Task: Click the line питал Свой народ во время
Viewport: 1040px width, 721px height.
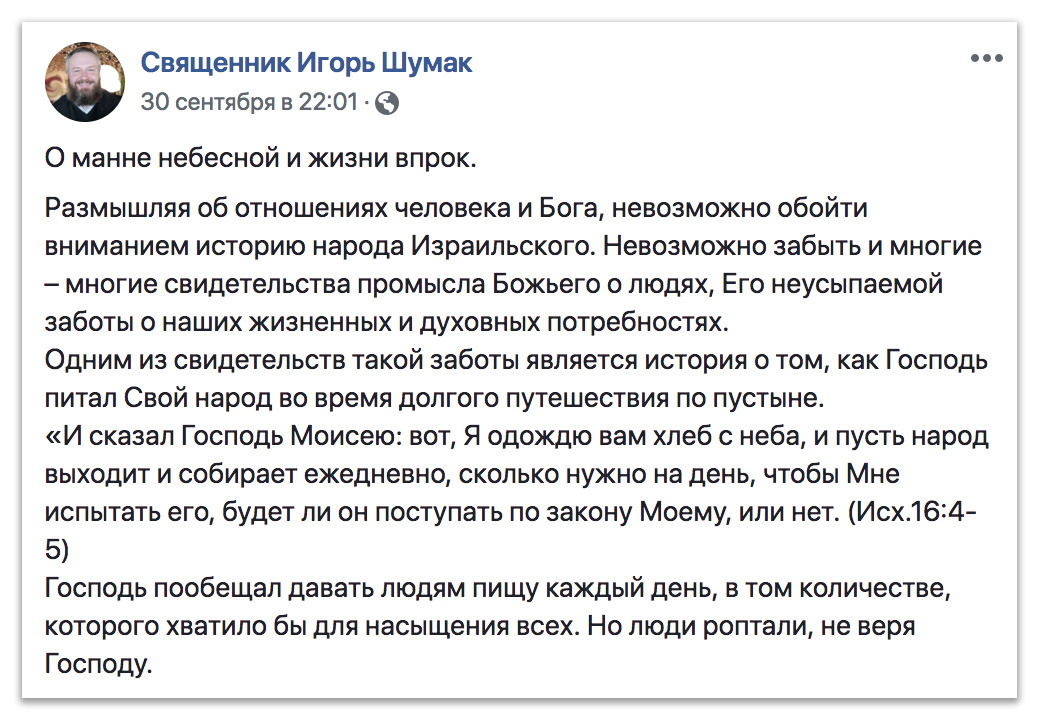Action: coord(434,398)
